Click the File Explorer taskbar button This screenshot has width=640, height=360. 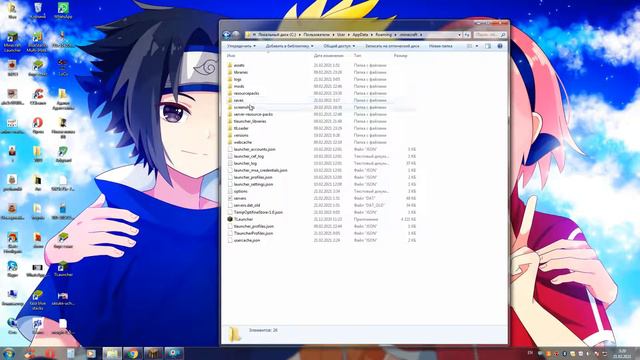112,353
